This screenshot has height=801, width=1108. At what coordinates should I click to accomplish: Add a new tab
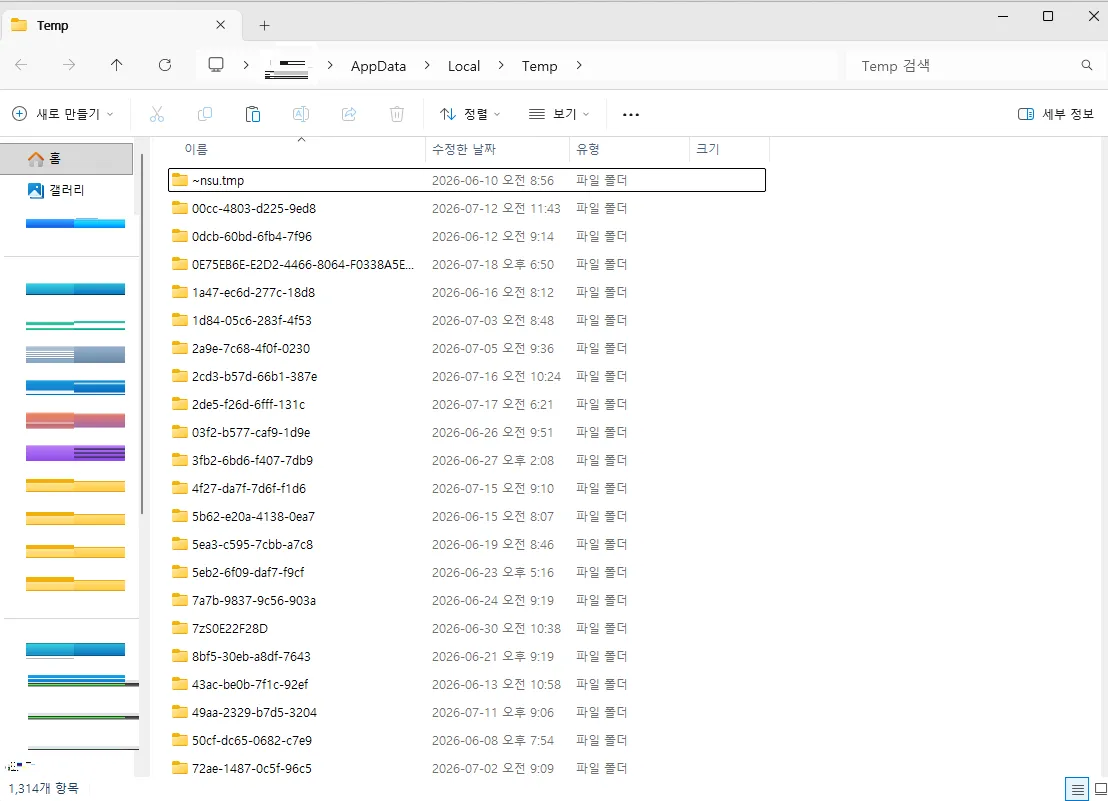264,25
